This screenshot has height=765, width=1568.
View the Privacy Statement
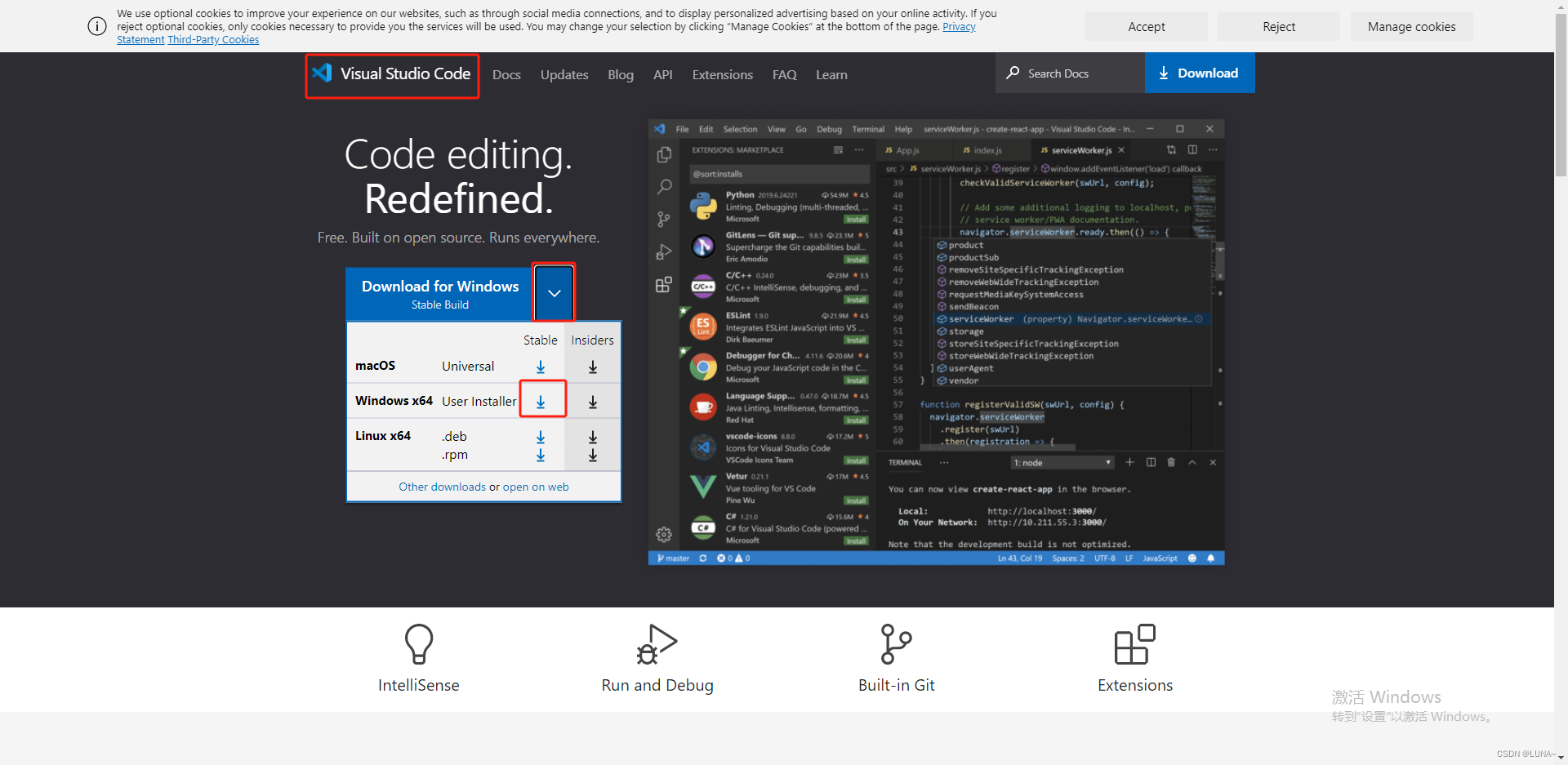click(x=958, y=26)
